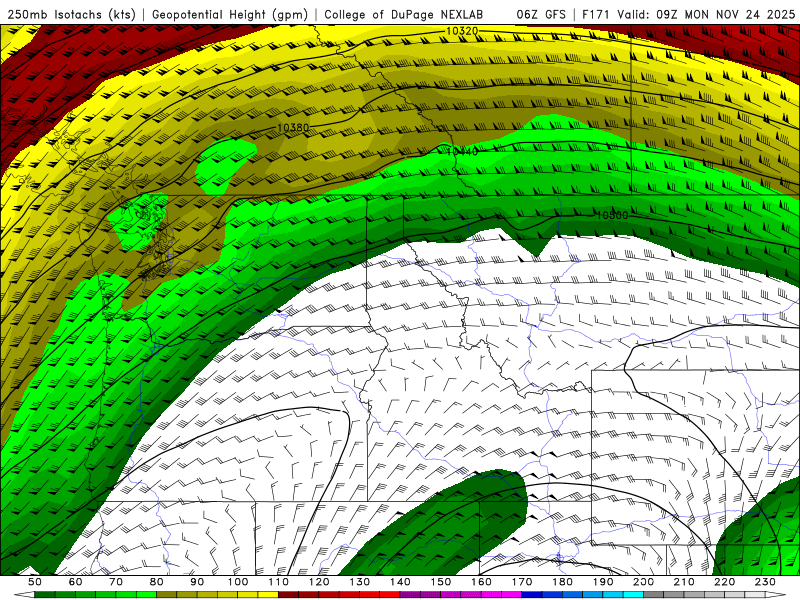Click the 160 knot legend value
800x600 pixels.
tap(481, 582)
